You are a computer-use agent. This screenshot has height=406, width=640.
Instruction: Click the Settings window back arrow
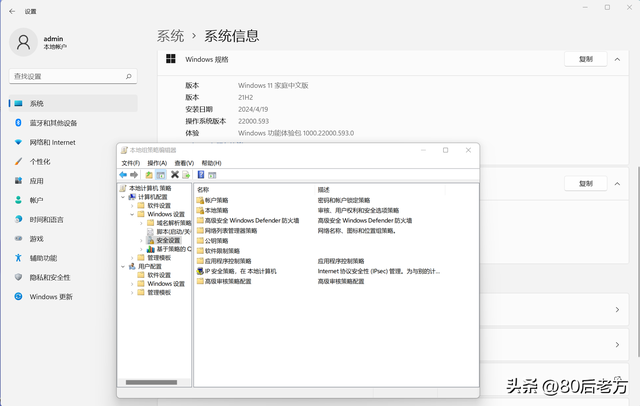coord(12,11)
